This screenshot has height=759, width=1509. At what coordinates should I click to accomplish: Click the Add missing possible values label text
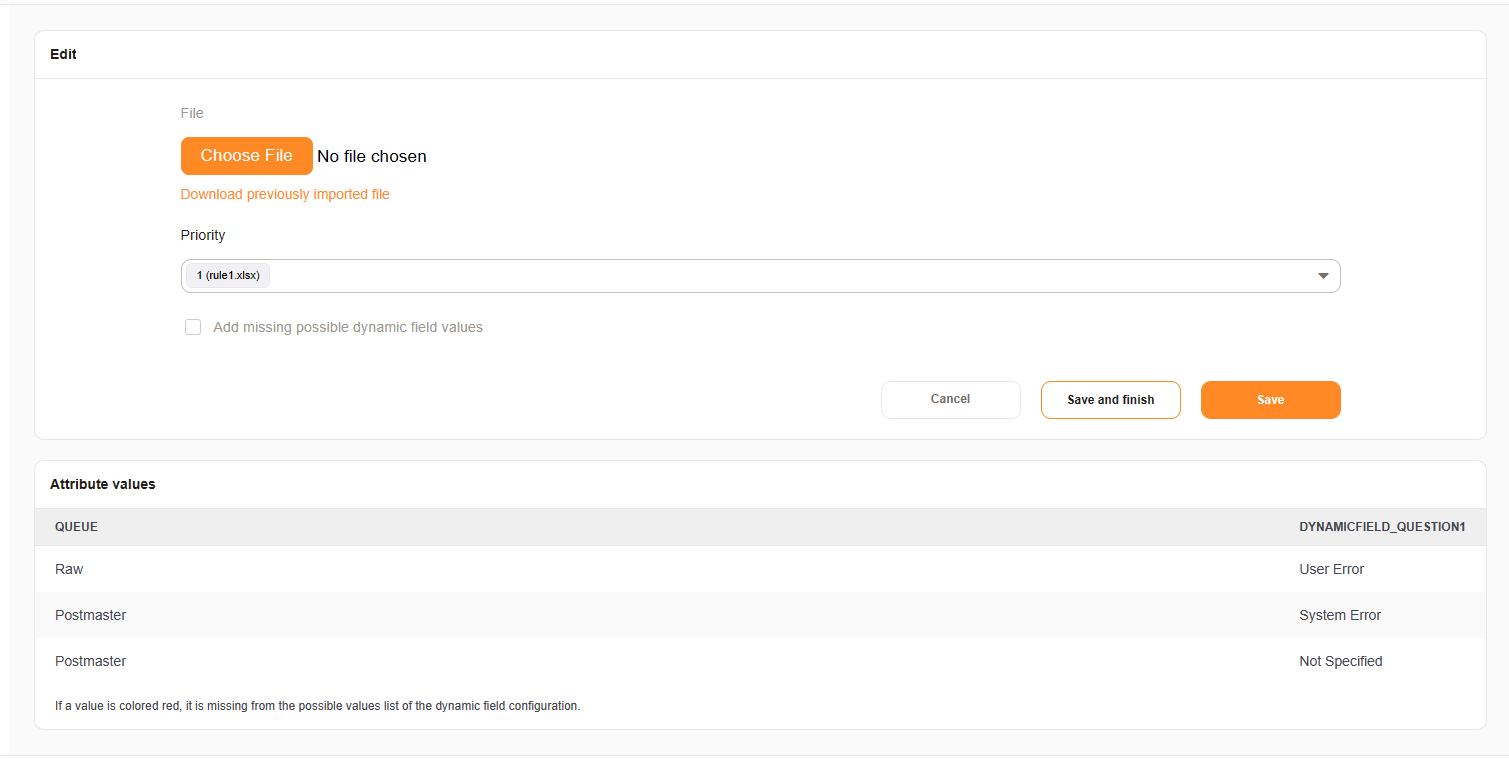tap(348, 327)
